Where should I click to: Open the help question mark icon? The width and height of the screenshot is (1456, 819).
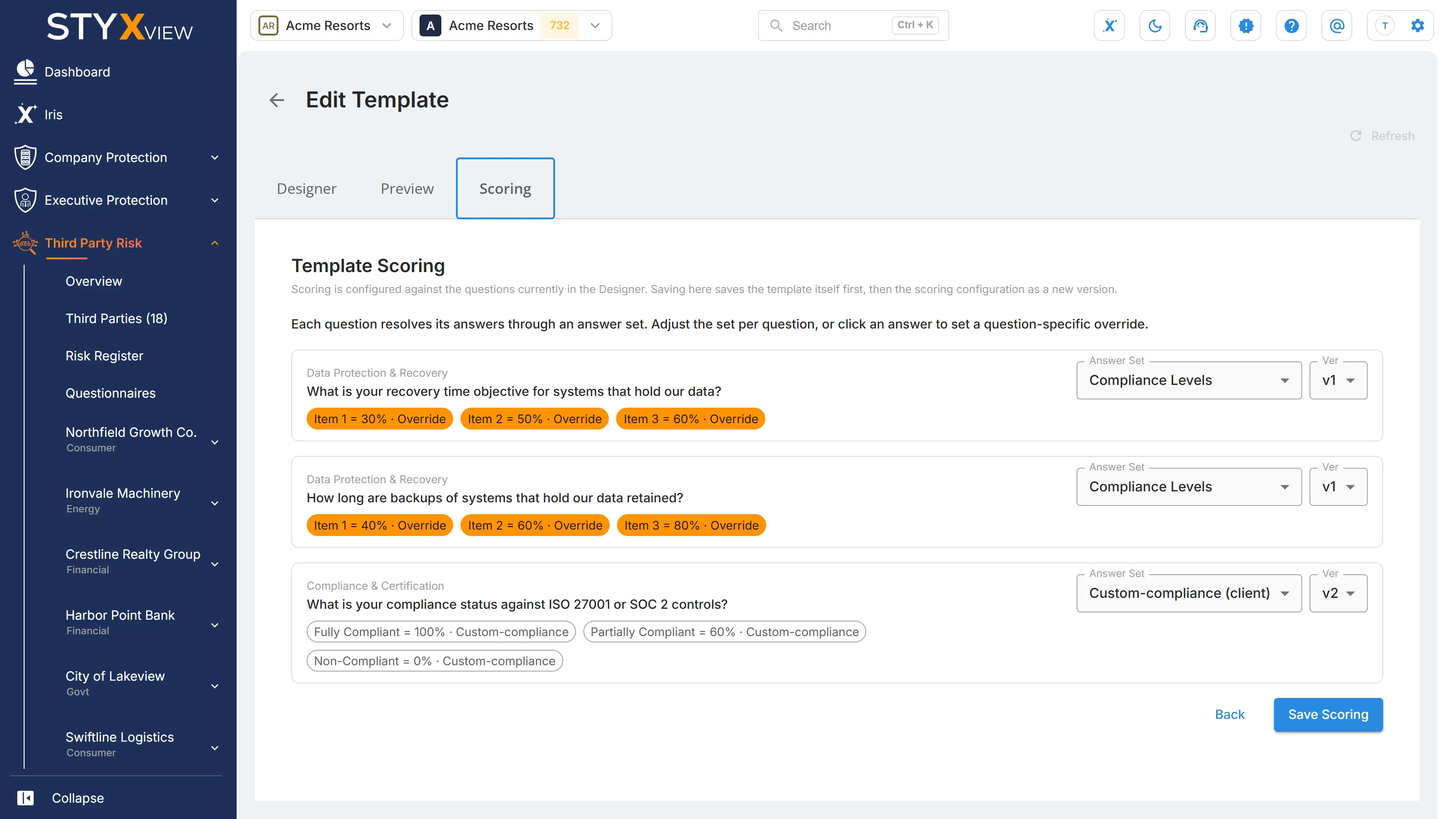1291,25
